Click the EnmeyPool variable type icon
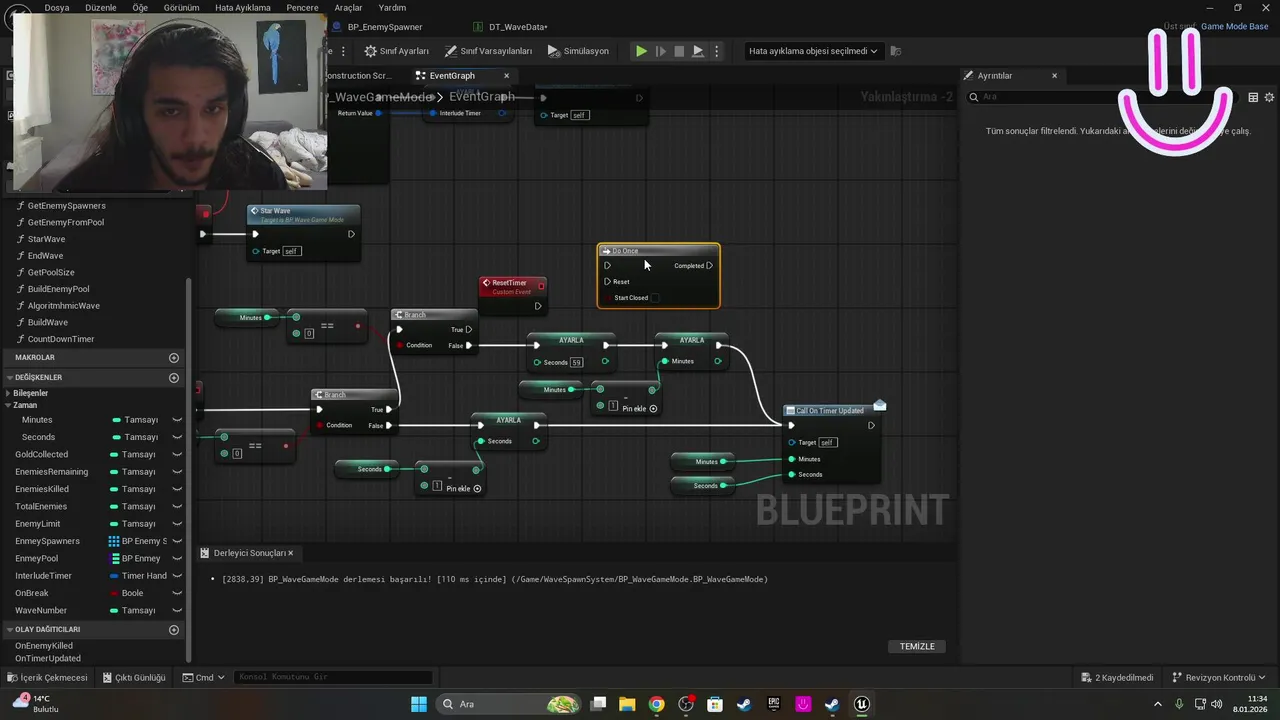The image size is (1280, 720). click(115, 559)
